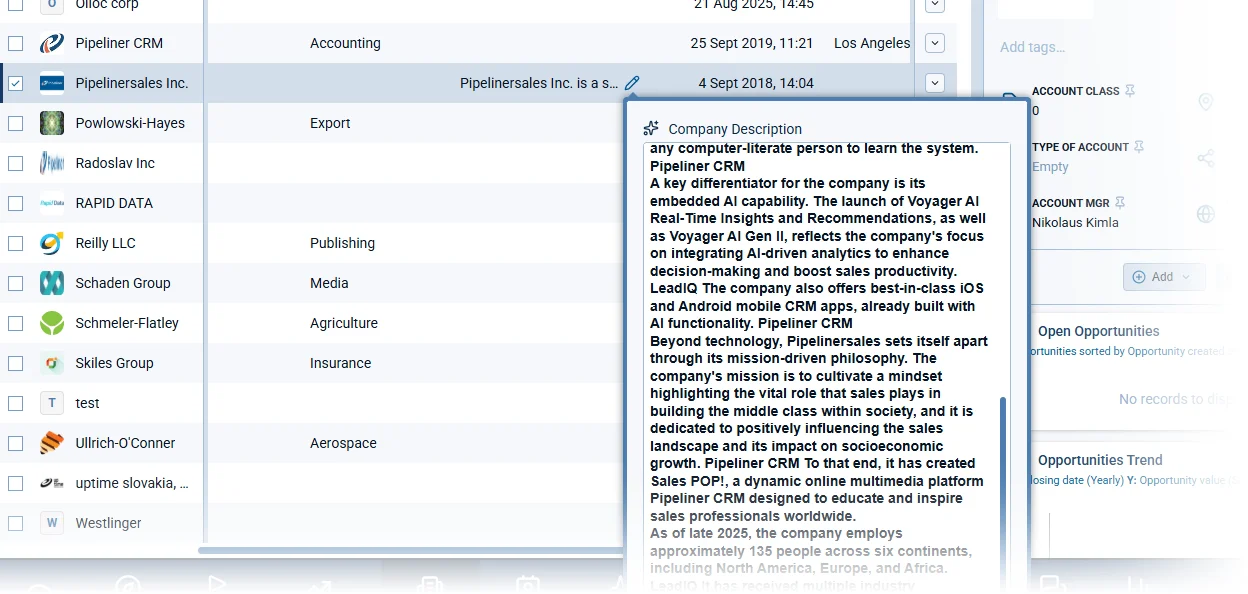1248x594 pixels.
Task: Uncheck the Pipelinersales Inc. row checkbox
Action: pyautogui.click(x=16, y=83)
